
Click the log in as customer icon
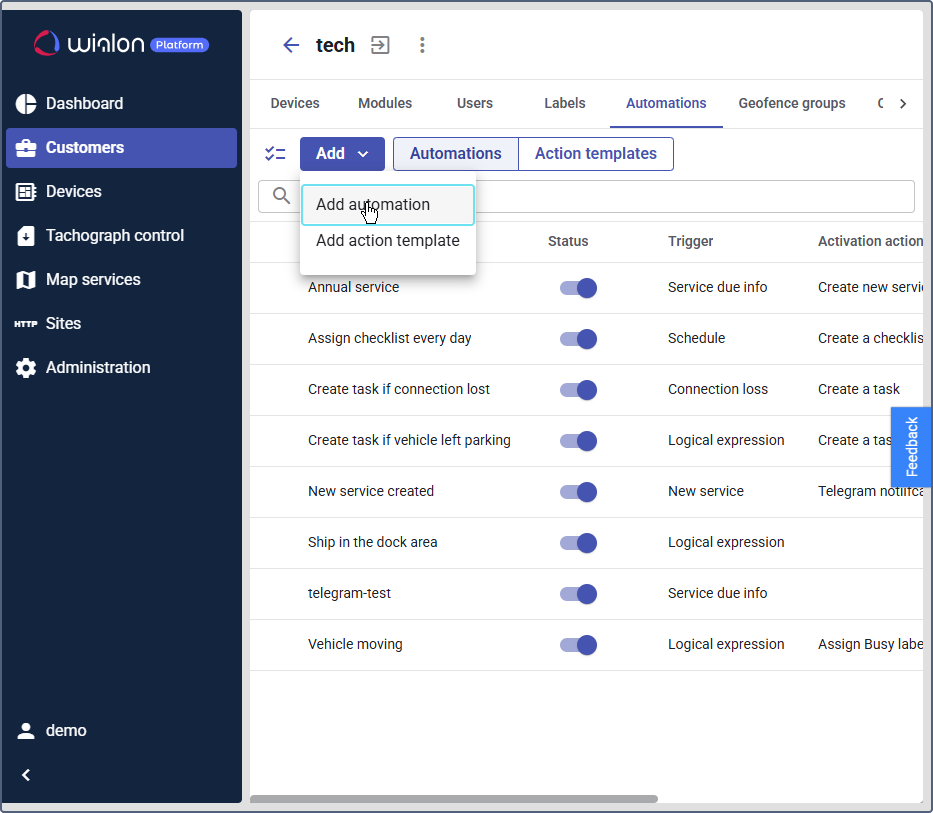click(x=380, y=45)
